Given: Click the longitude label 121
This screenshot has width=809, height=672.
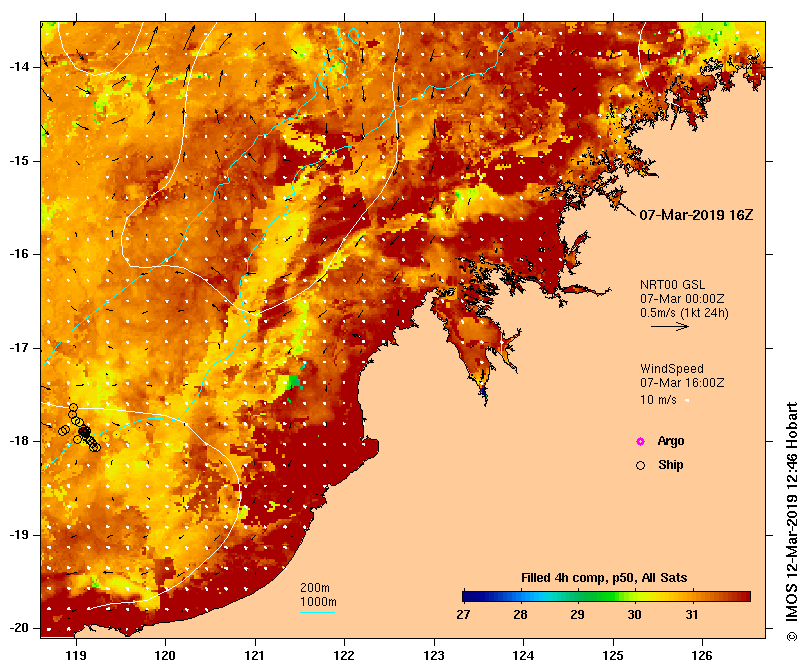Looking at the screenshot, I should point(255,655).
